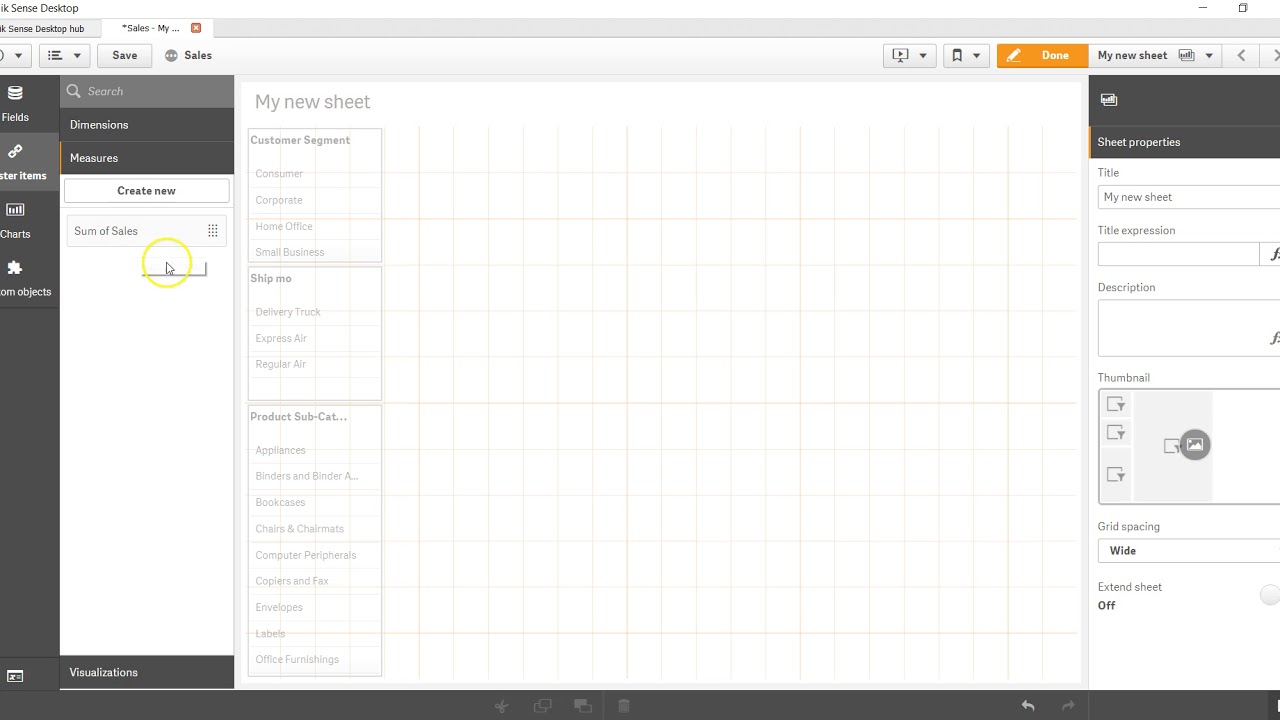Click the paste icon in bottom bar
1280x720 pixels.
[x=583, y=706]
